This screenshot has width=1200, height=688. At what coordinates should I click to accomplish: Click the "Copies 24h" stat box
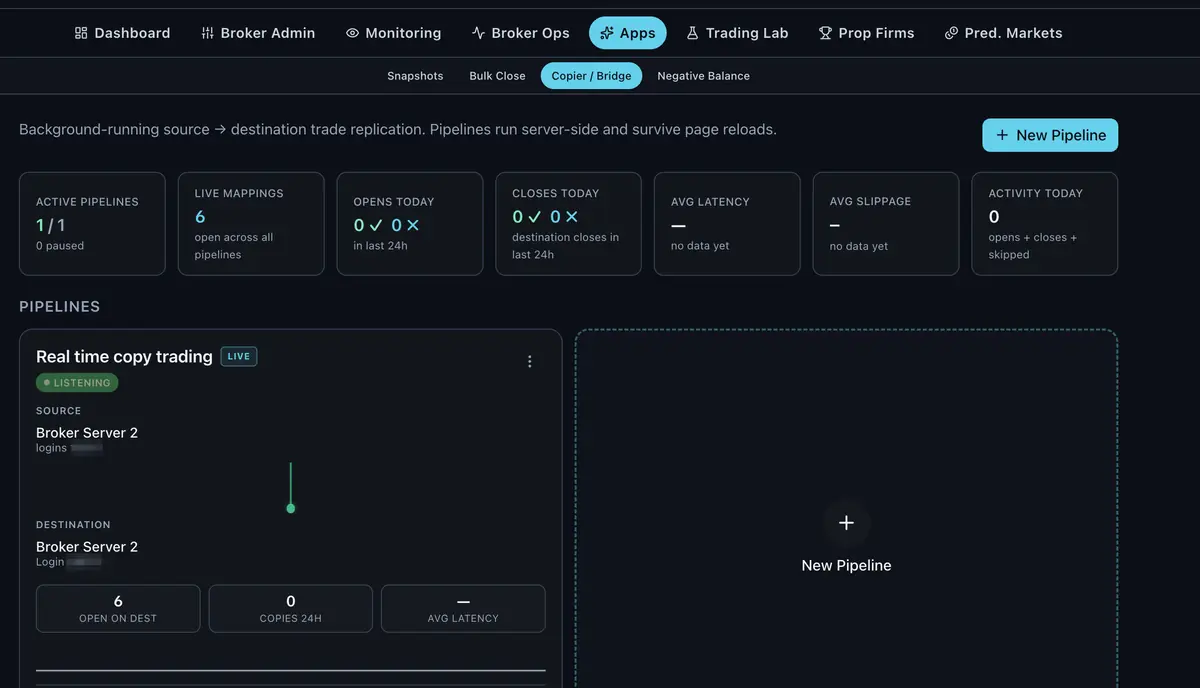point(291,609)
